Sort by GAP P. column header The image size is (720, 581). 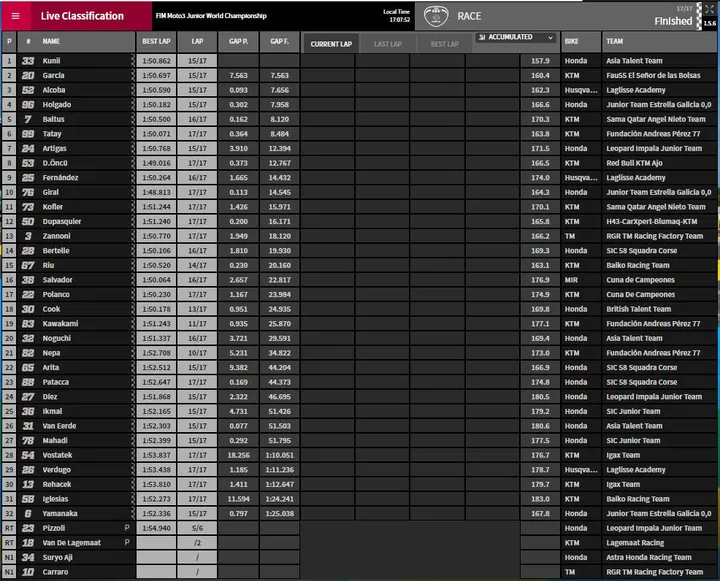tap(238, 41)
